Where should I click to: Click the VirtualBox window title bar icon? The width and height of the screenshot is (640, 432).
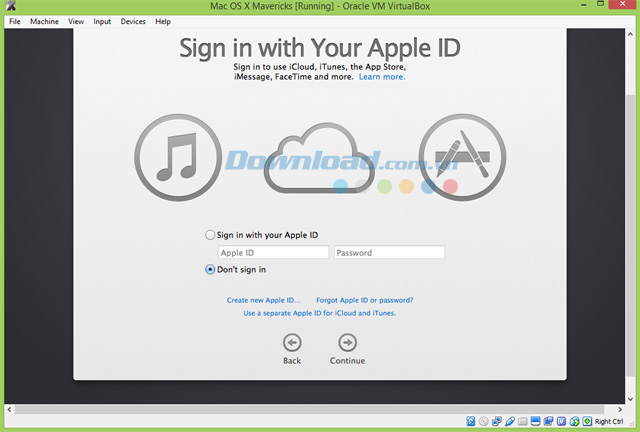click(x=11, y=6)
